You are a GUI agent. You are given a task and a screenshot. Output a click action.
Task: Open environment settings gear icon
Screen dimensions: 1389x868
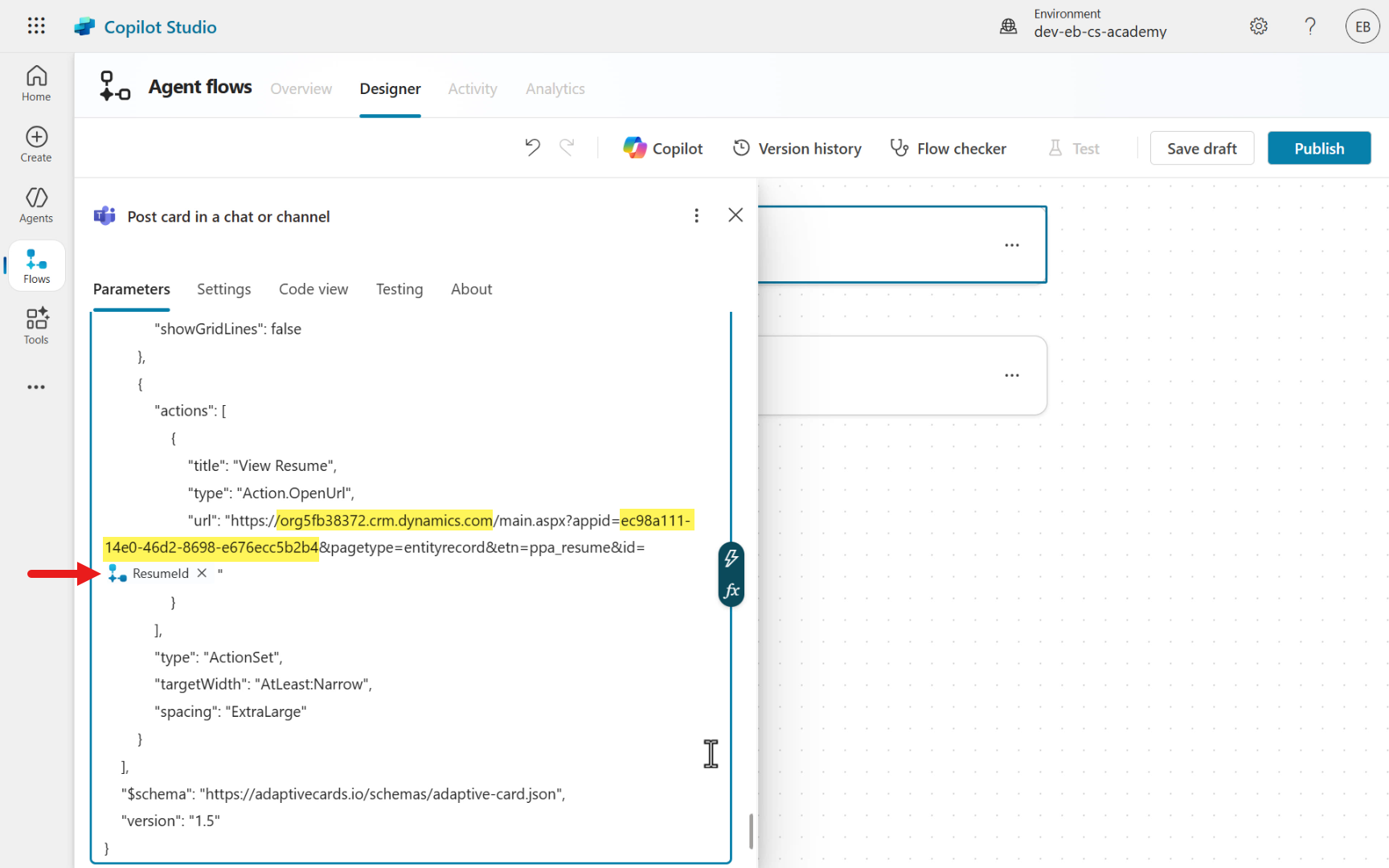pyautogui.click(x=1258, y=27)
